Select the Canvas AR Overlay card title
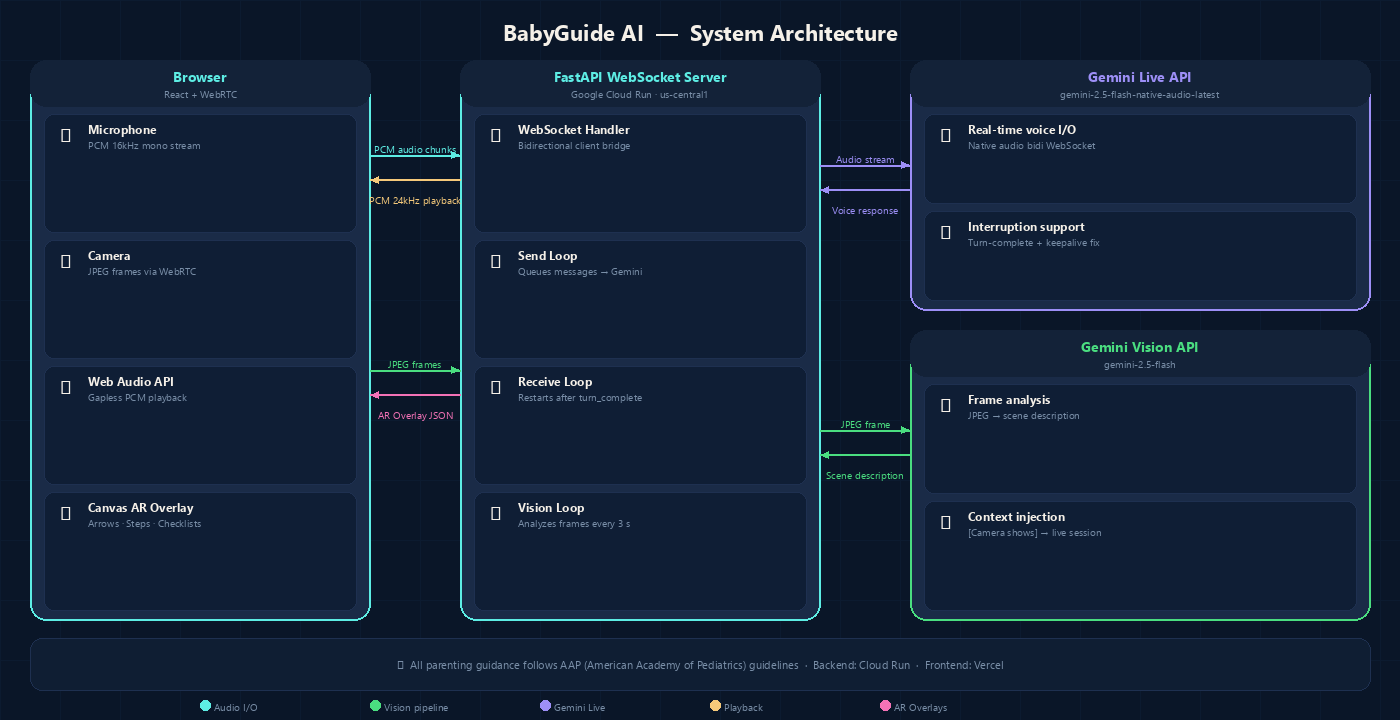 pyautogui.click(x=141, y=508)
